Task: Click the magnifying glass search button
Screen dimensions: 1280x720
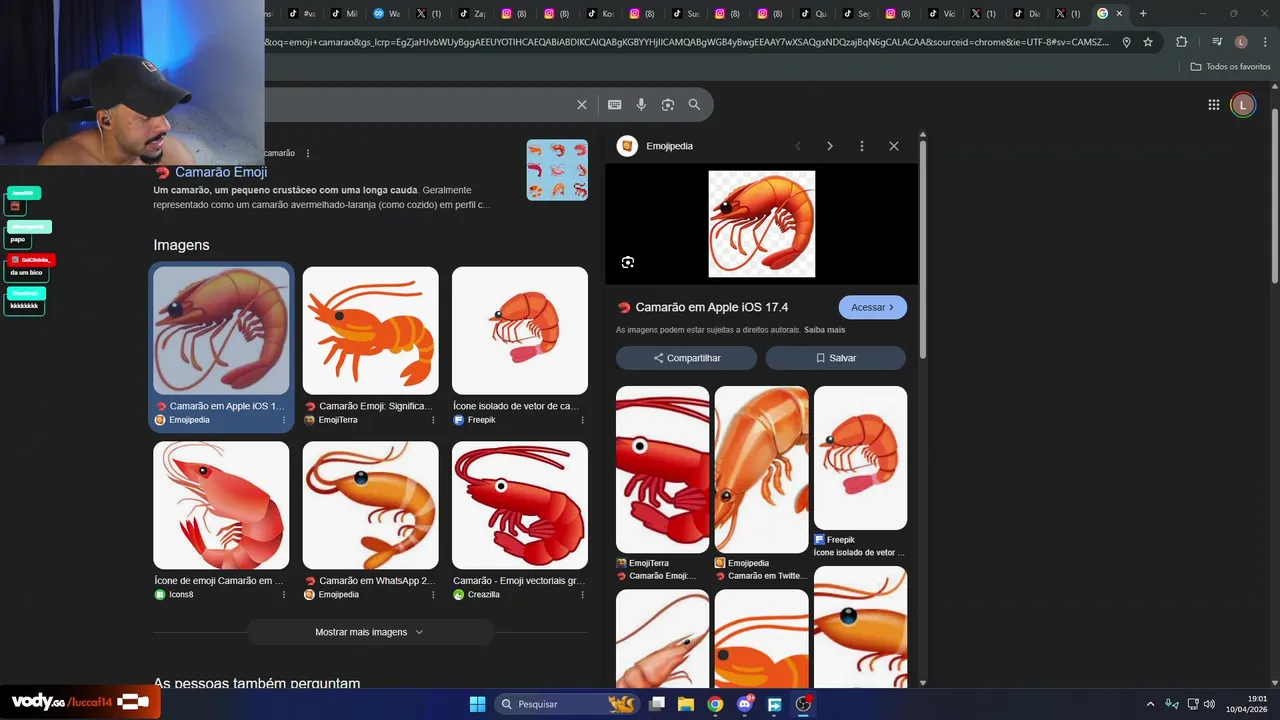Action: [694, 105]
